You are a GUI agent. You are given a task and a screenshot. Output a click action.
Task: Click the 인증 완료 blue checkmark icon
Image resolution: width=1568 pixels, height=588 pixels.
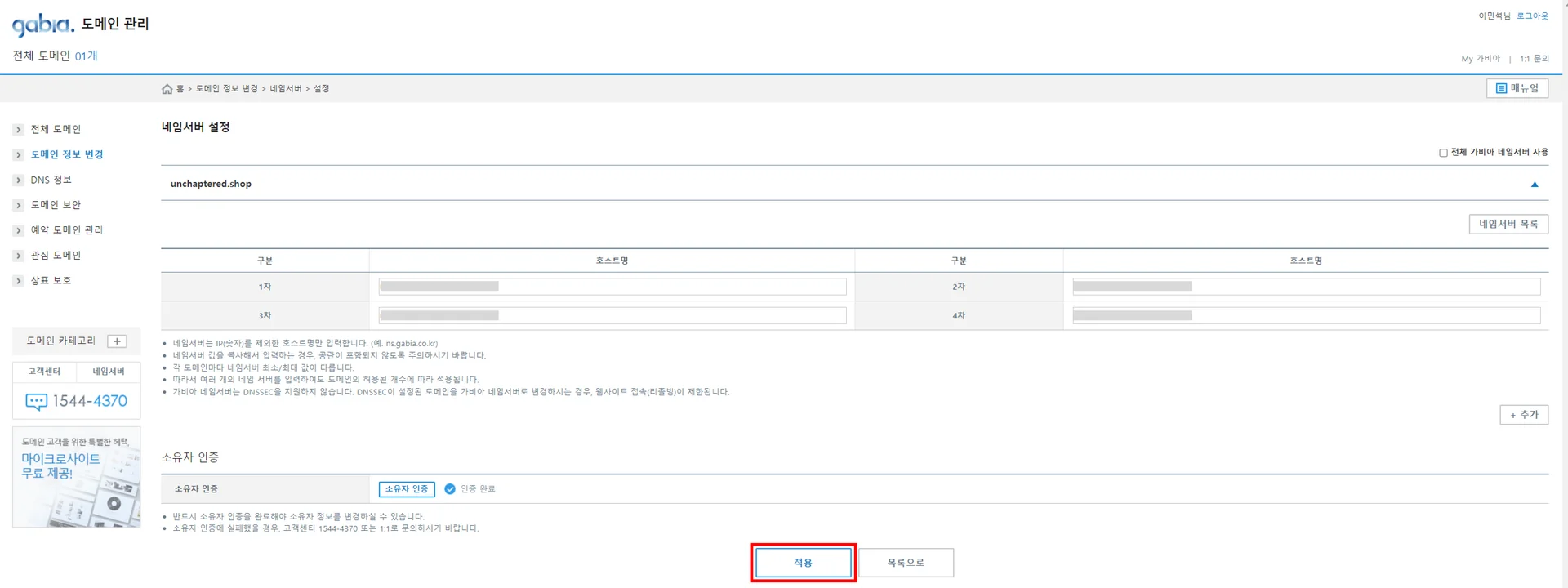[450, 489]
